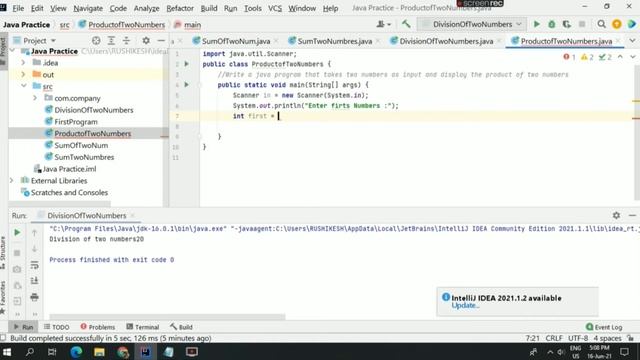Switch to SumTwoNumbres.java tab
The height and width of the screenshot is (360, 640).
334,41
